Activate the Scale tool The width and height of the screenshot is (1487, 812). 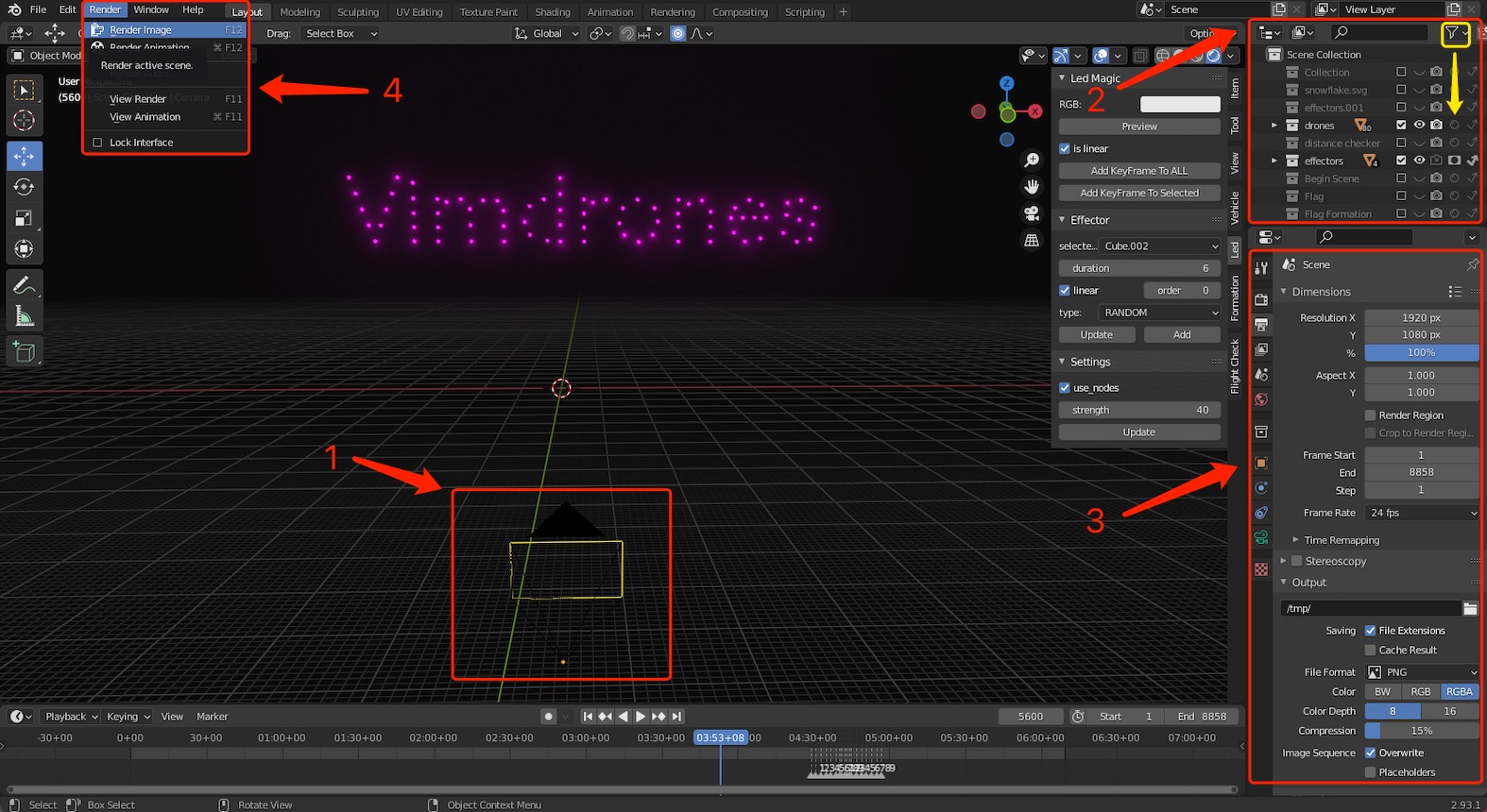(25, 218)
